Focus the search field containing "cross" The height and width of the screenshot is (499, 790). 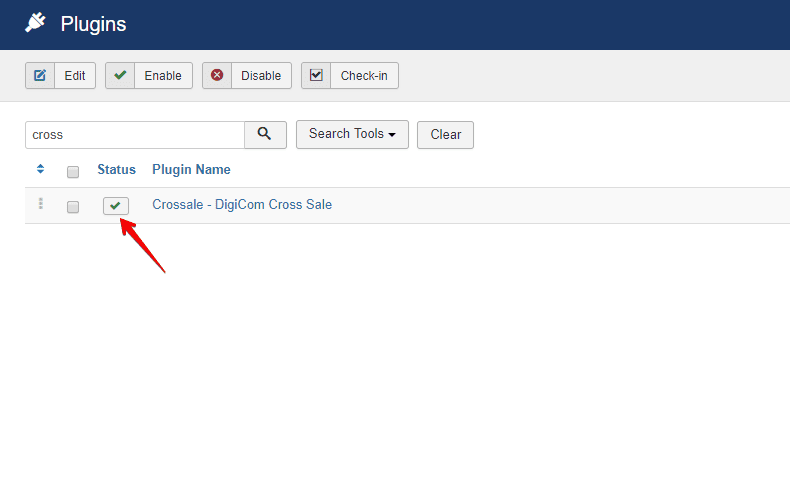pos(134,135)
